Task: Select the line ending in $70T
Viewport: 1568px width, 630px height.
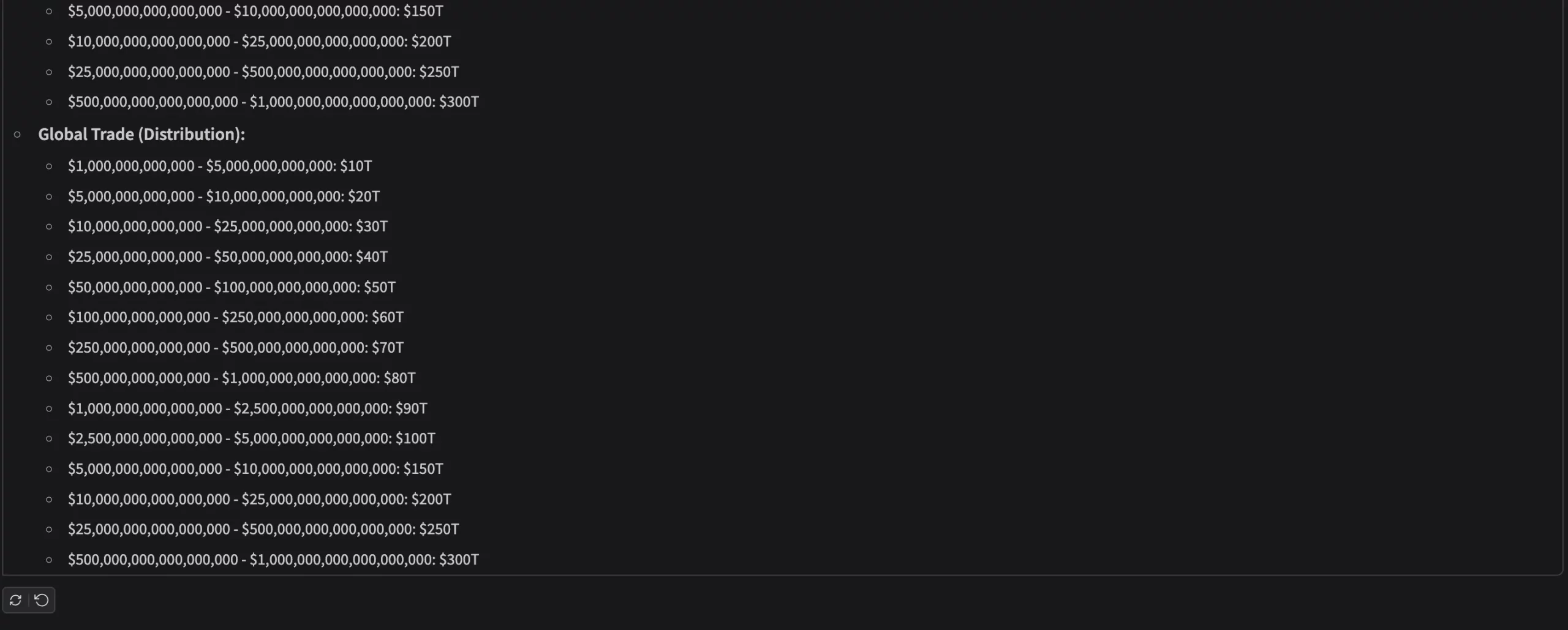Action: pyautogui.click(x=235, y=348)
